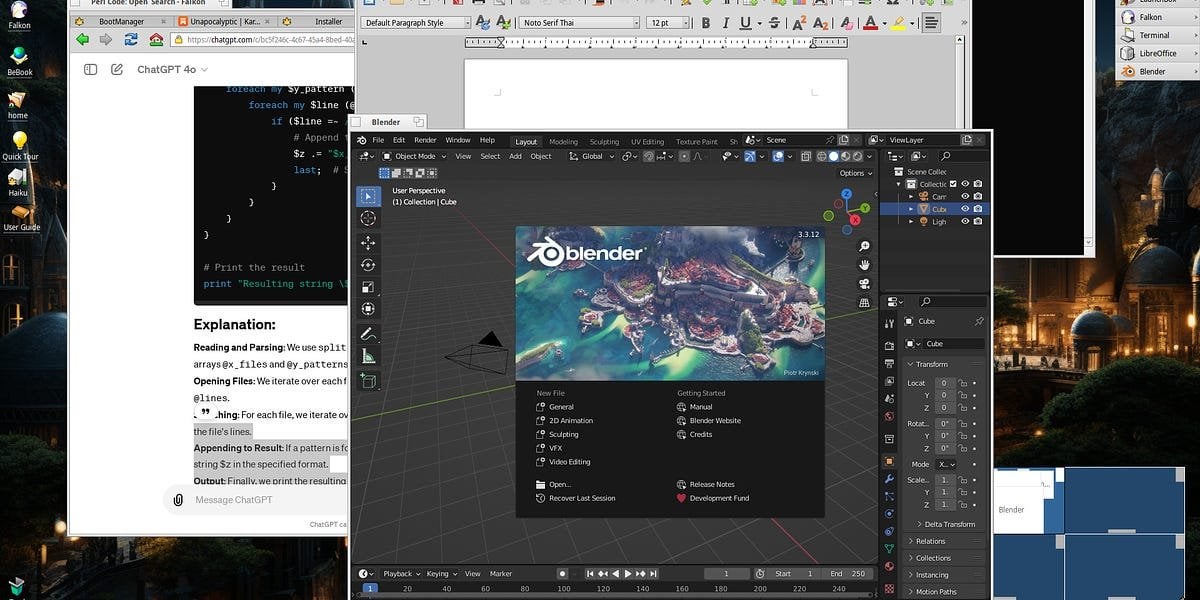This screenshot has height=600, width=1200.
Task: Toggle Scale Z lock in Transform panel
Action: (963, 505)
